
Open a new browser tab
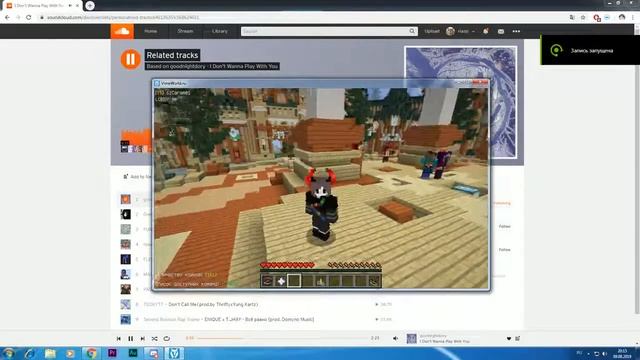[x=90, y=5]
